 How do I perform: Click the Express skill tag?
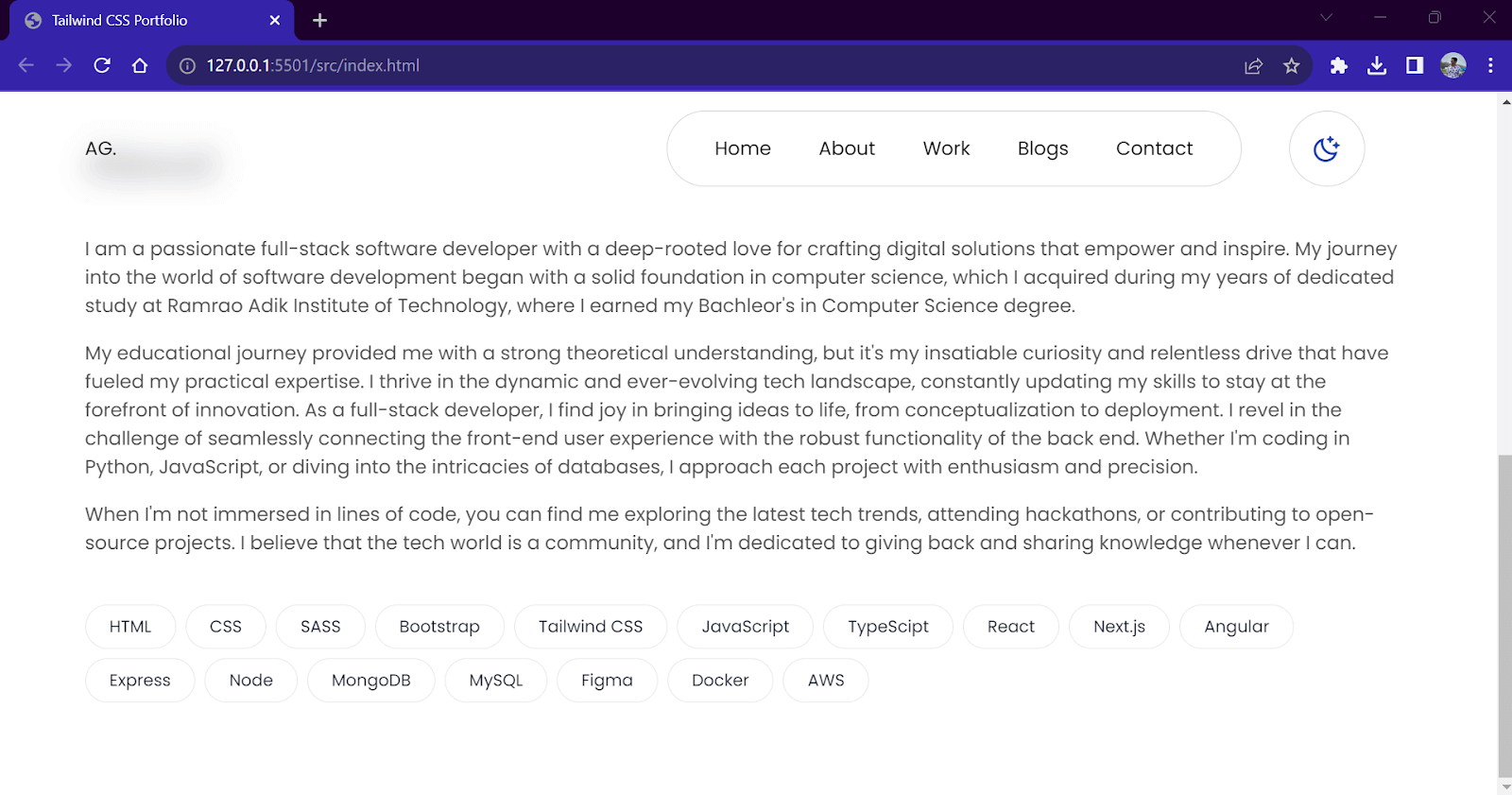pos(140,681)
